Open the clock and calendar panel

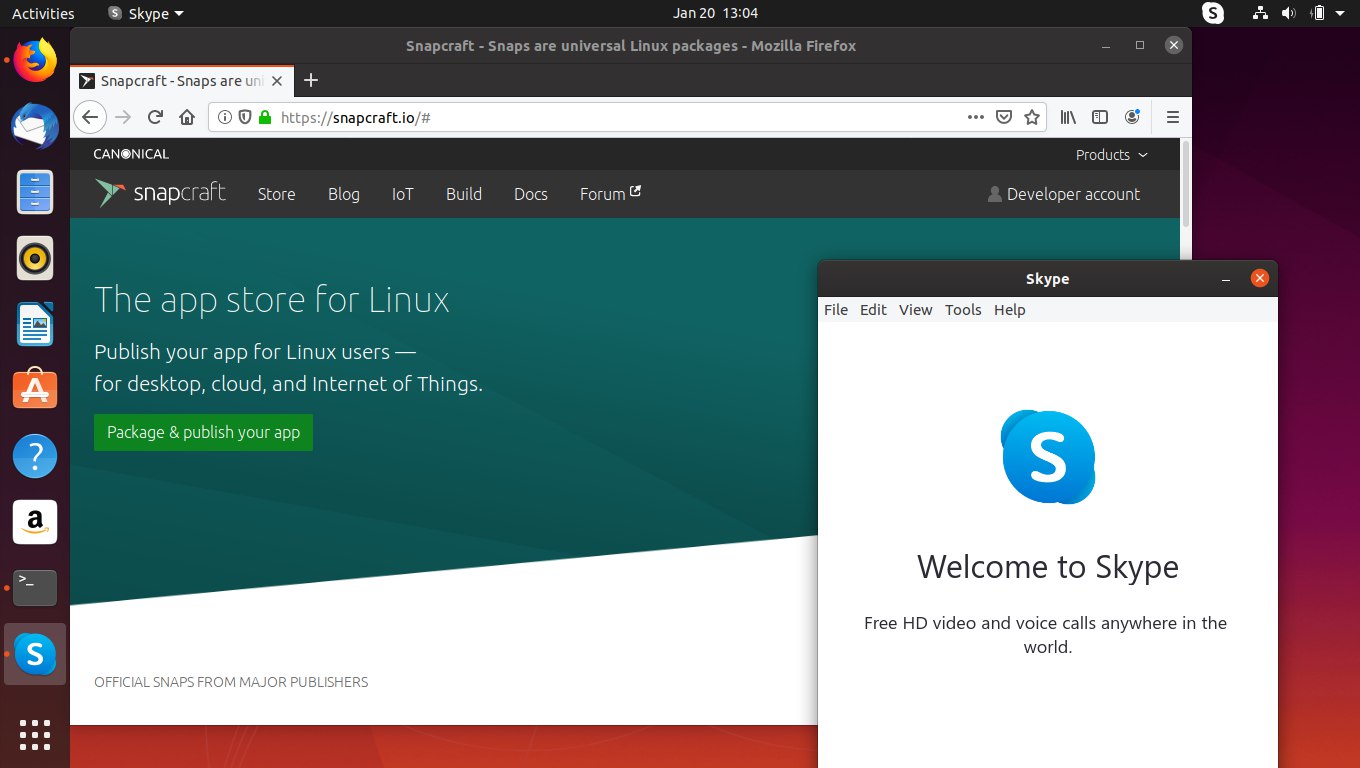pos(715,14)
